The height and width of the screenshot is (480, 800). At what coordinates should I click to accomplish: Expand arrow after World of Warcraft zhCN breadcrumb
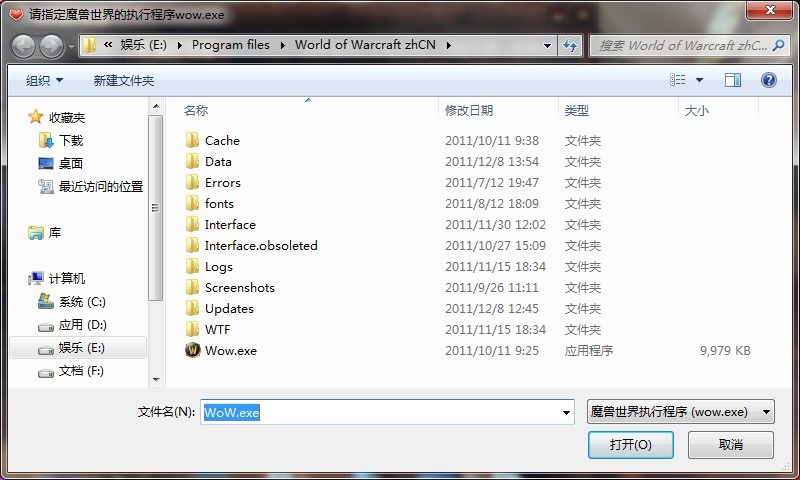click(448, 45)
